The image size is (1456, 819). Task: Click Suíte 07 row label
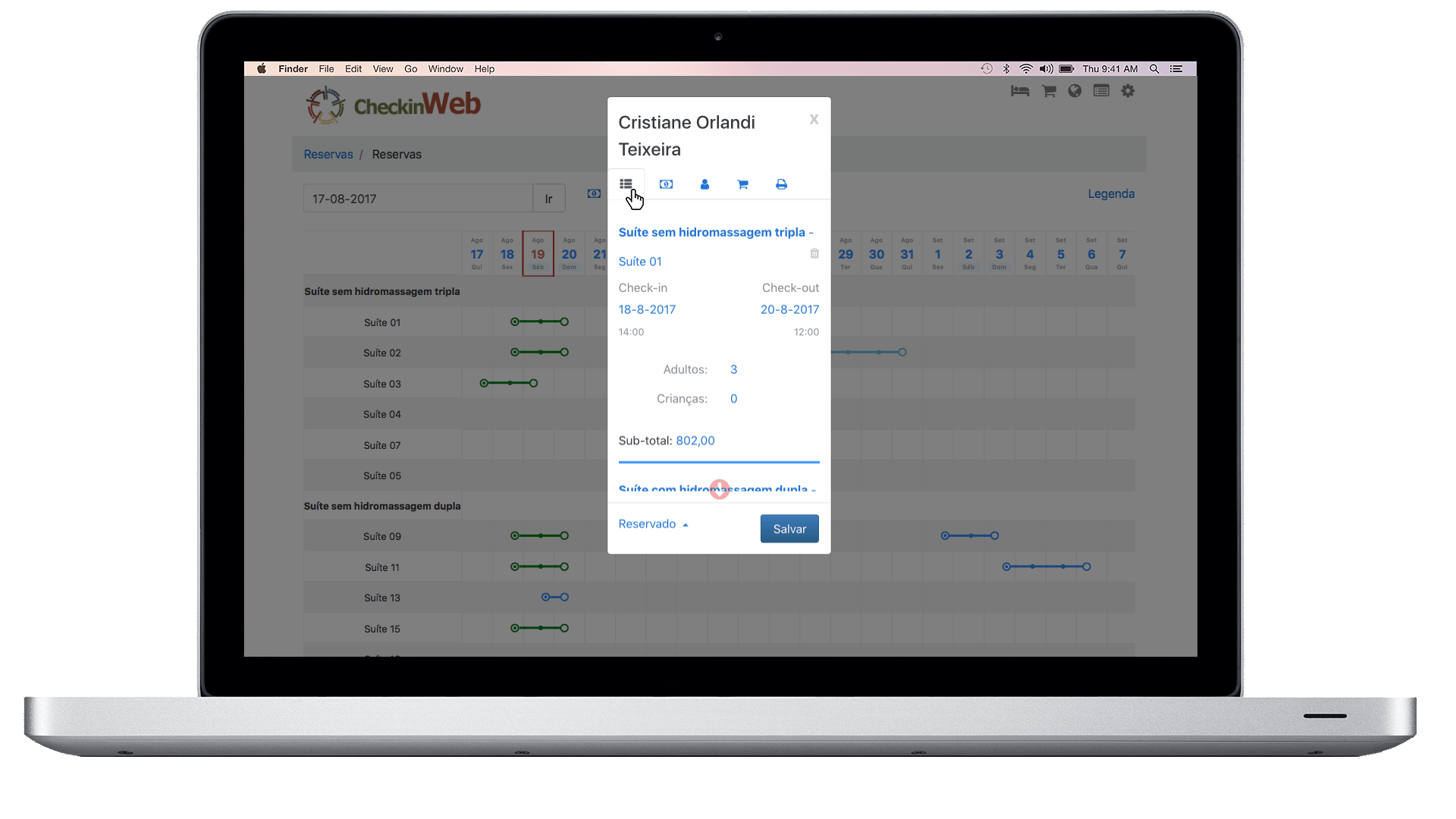(382, 445)
